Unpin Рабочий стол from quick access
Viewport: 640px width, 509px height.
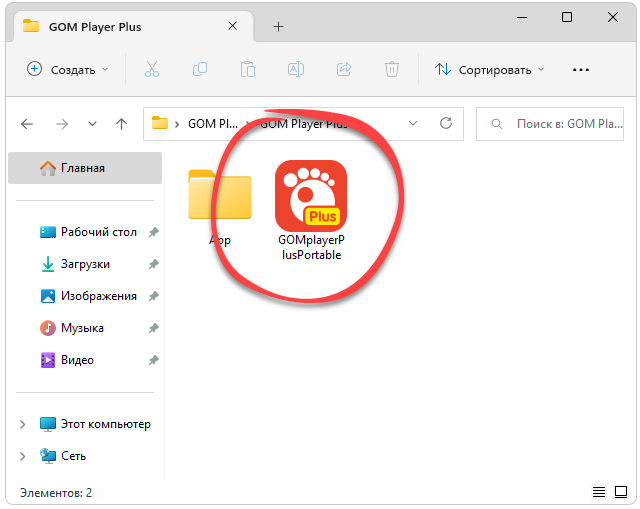click(153, 232)
